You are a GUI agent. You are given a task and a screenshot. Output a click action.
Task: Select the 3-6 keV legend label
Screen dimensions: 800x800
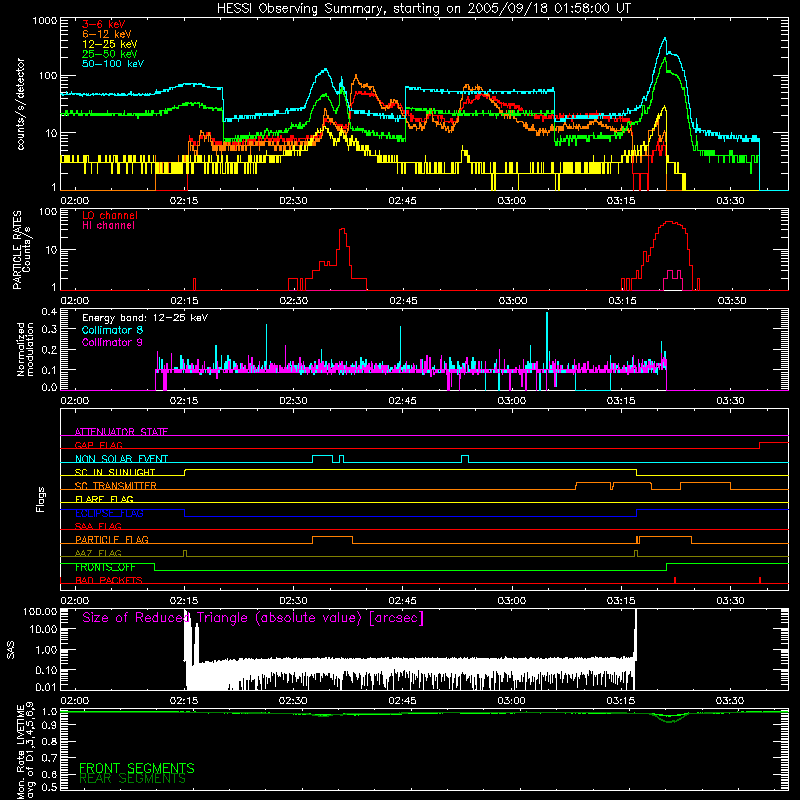point(104,24)
